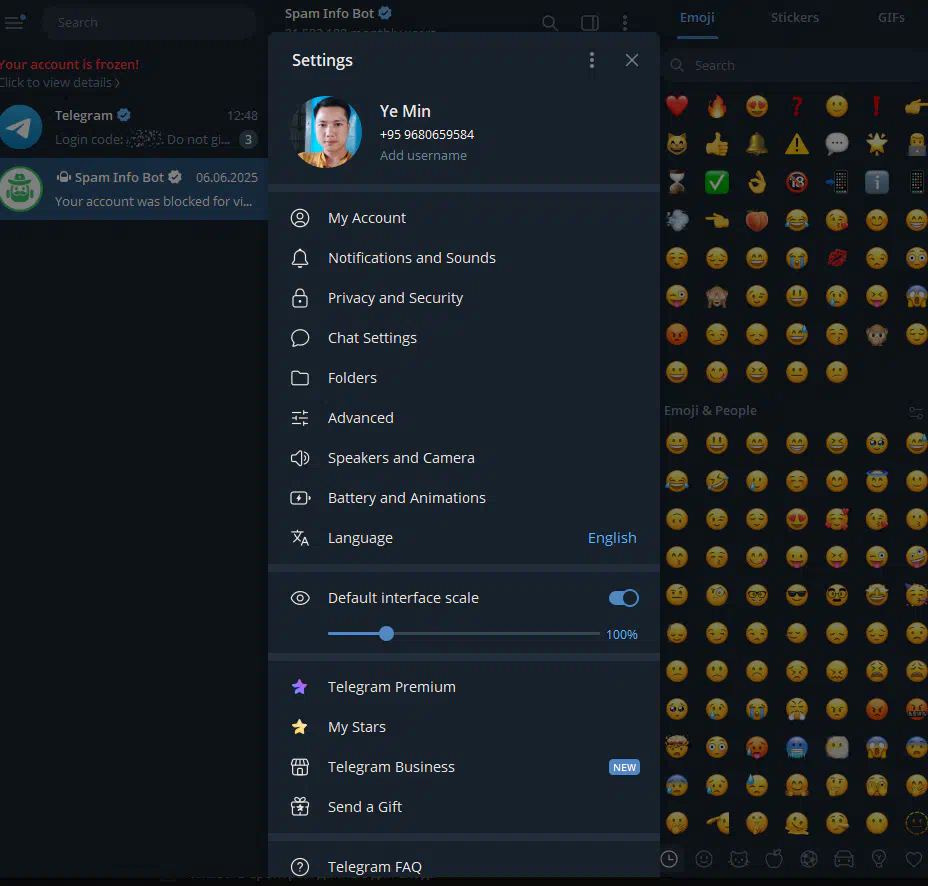Jump to recent emoji clock icon
928x886 pixels.
pyautogui.click(x=669, y=859)
